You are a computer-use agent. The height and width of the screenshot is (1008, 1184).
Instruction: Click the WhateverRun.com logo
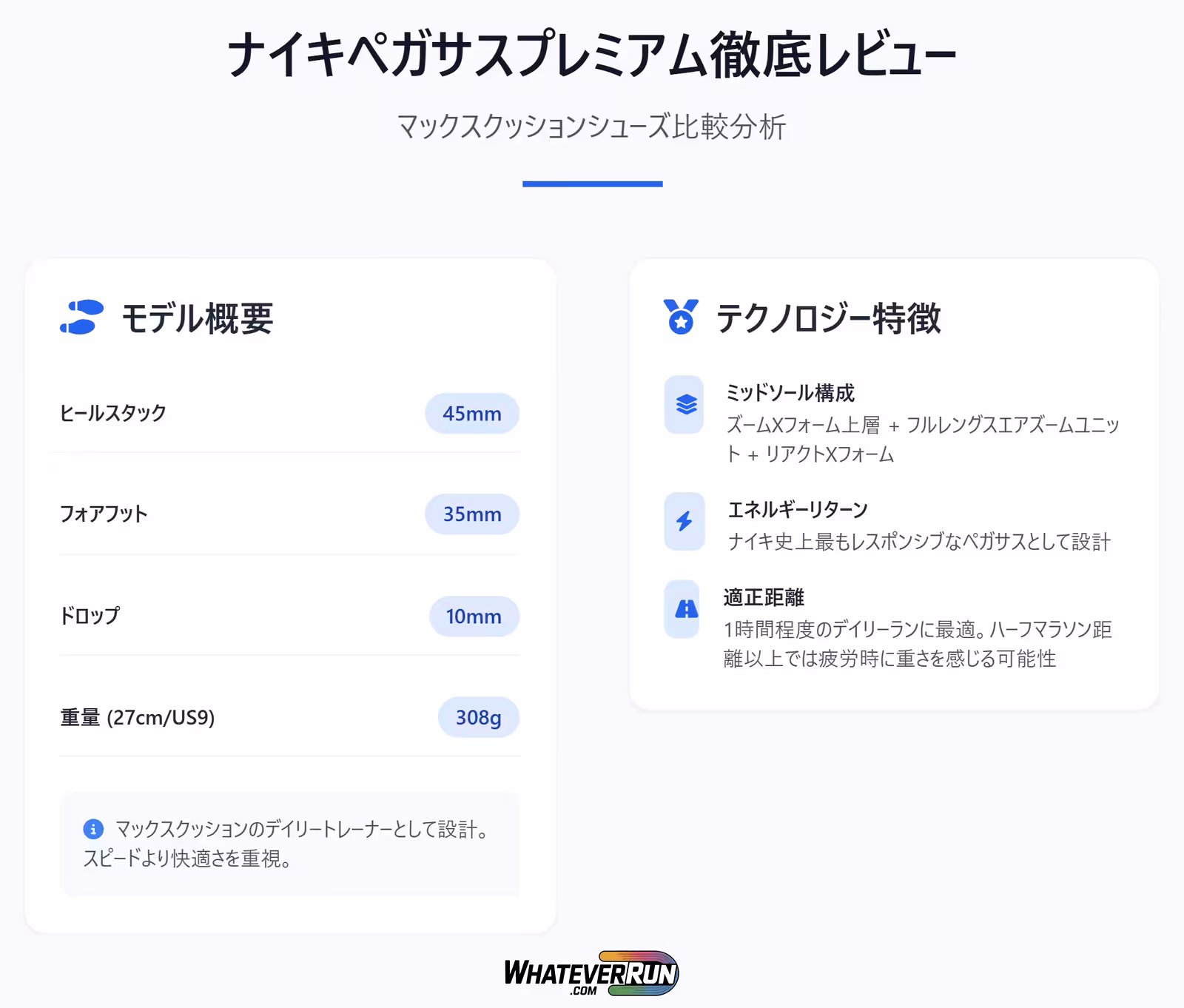click(591, 973)
